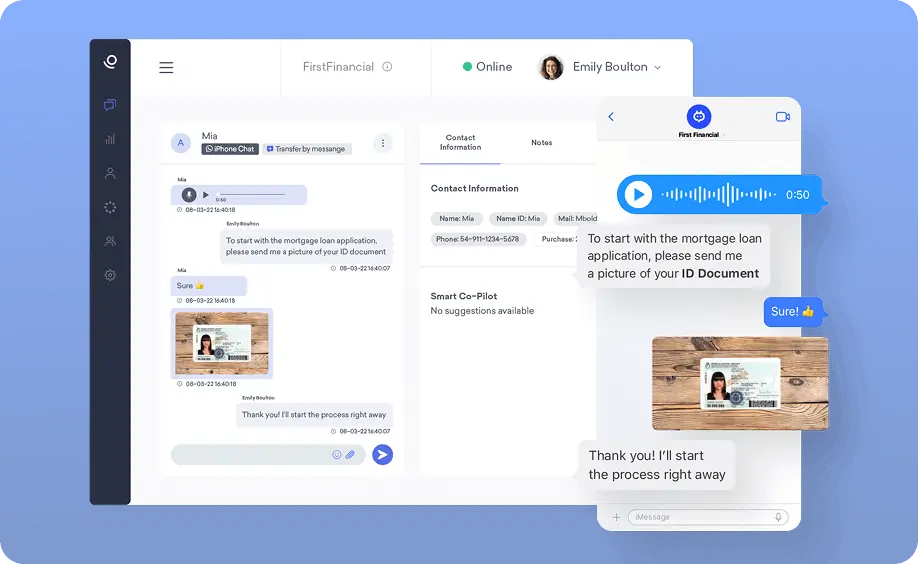The height and width of the screenshot is (564, 918).
Task: Open the contacts person icon in sidebar
Action: click(x=110, y=173)
